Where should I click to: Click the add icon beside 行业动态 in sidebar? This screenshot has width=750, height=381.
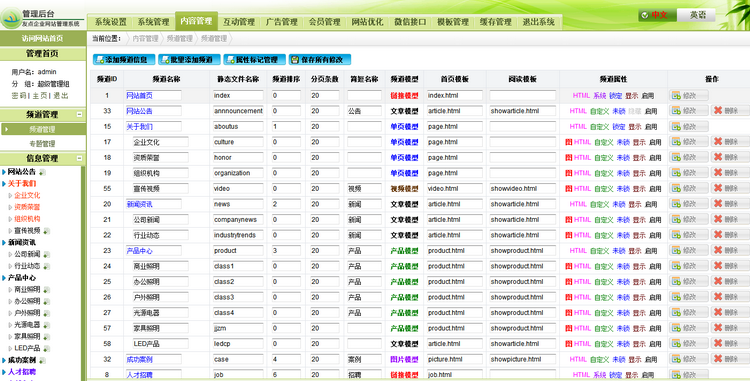click(x=47, y=266)
